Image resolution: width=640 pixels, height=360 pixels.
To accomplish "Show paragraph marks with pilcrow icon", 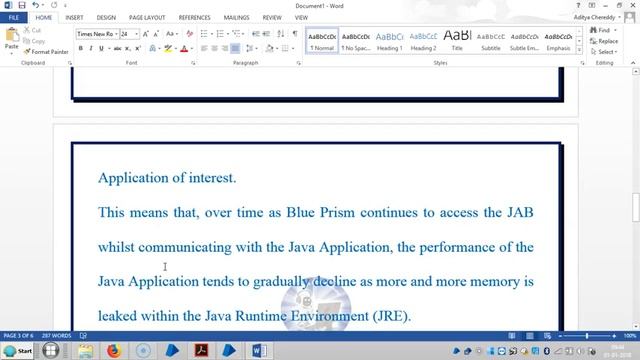I will 295,34.
